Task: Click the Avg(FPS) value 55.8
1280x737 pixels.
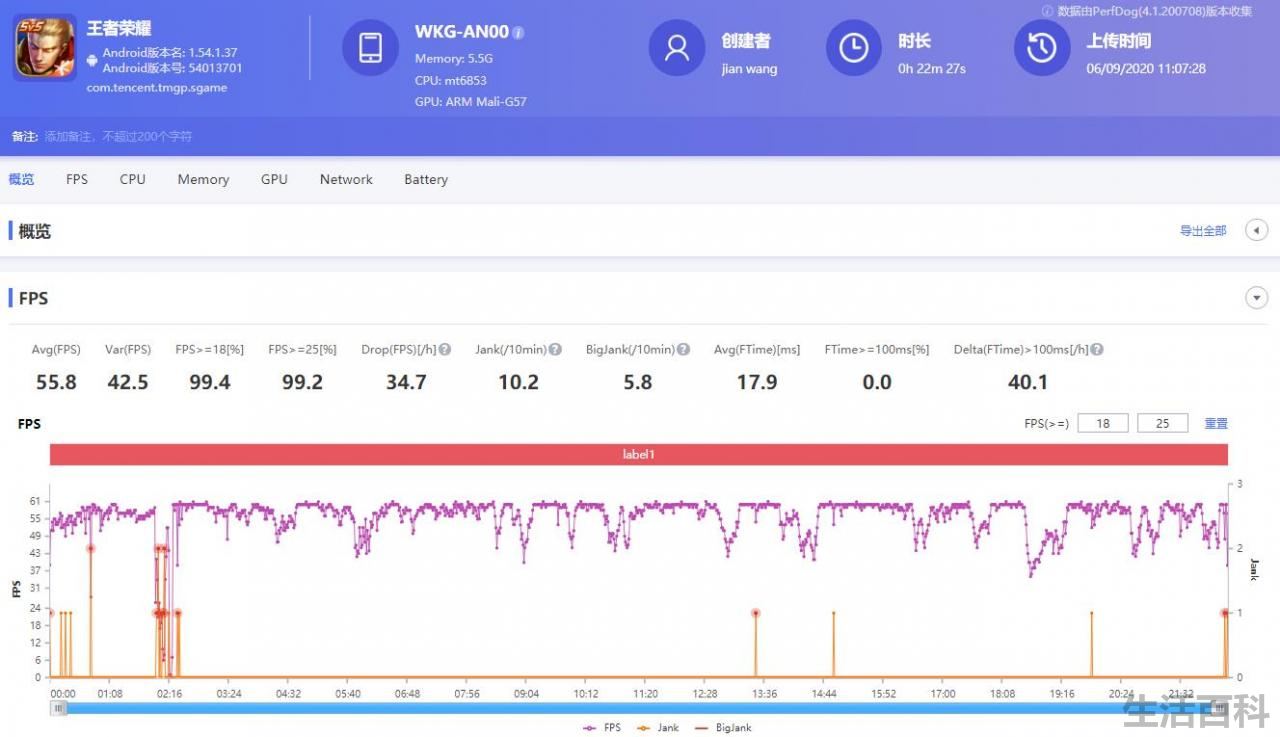Action: click(56, 382)
